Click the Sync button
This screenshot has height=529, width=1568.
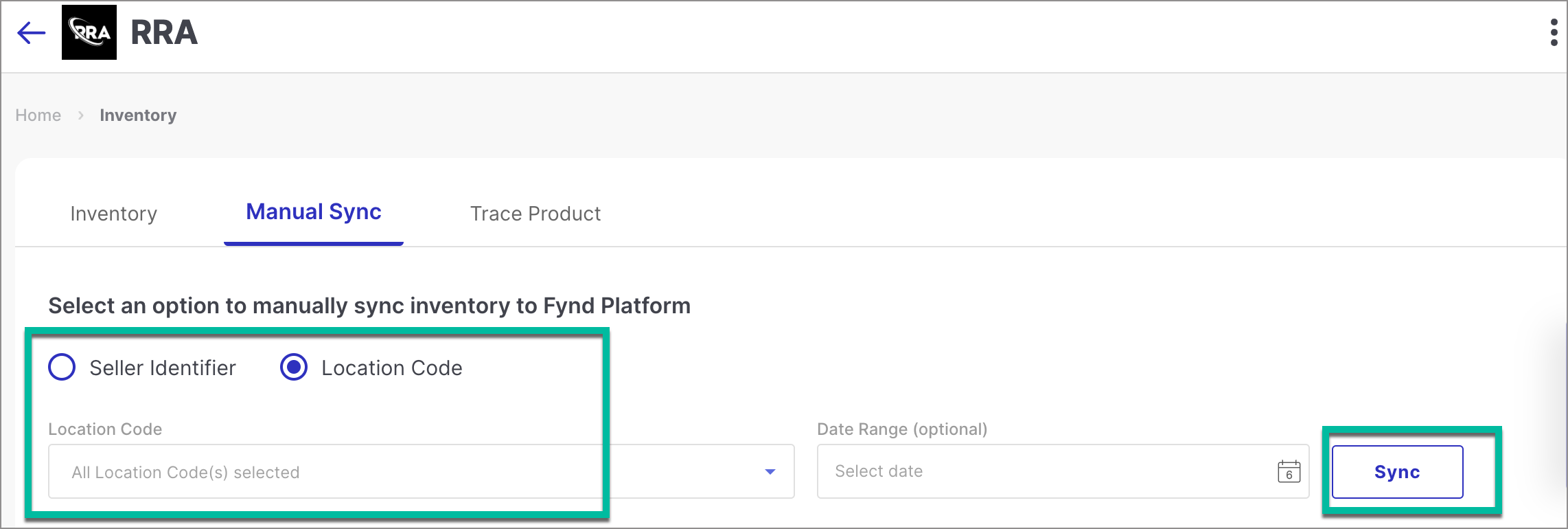1397,472
